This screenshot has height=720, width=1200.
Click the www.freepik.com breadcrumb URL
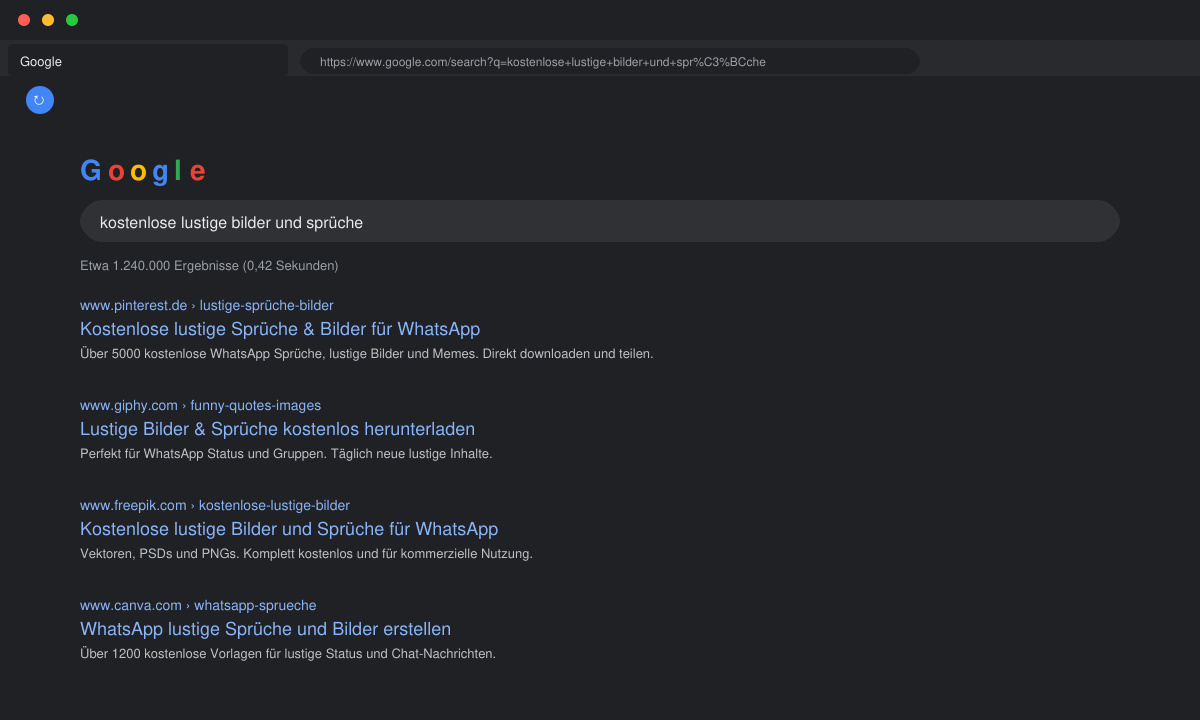pyautogui.click(x=215, y=505)
